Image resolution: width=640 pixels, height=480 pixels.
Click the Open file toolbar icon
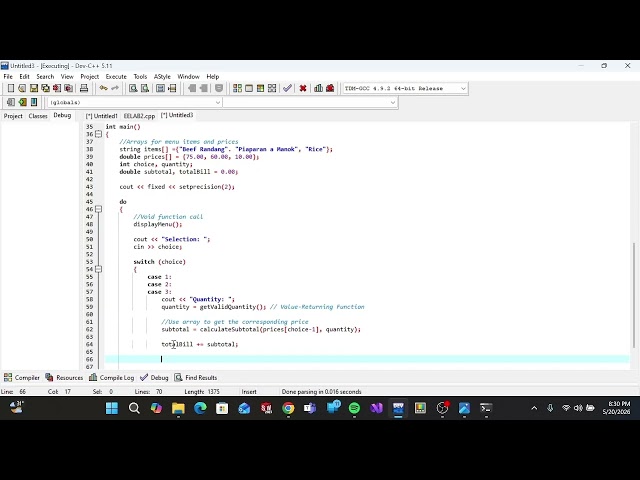[x=22, y=88]
